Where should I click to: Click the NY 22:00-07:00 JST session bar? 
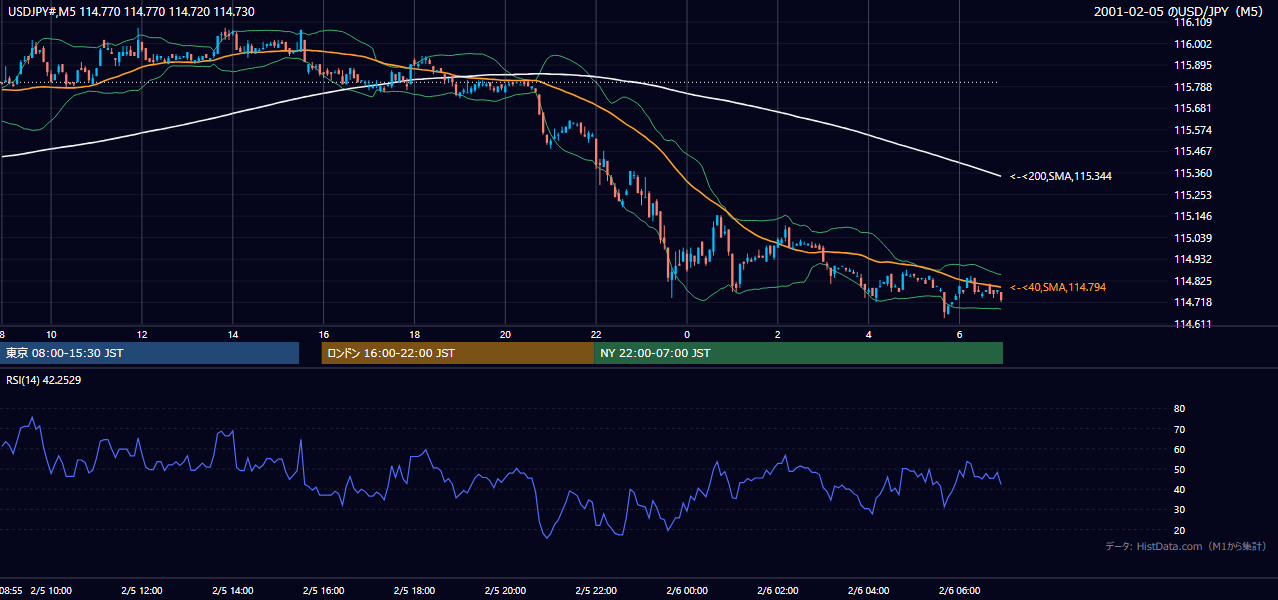point(798,353)
